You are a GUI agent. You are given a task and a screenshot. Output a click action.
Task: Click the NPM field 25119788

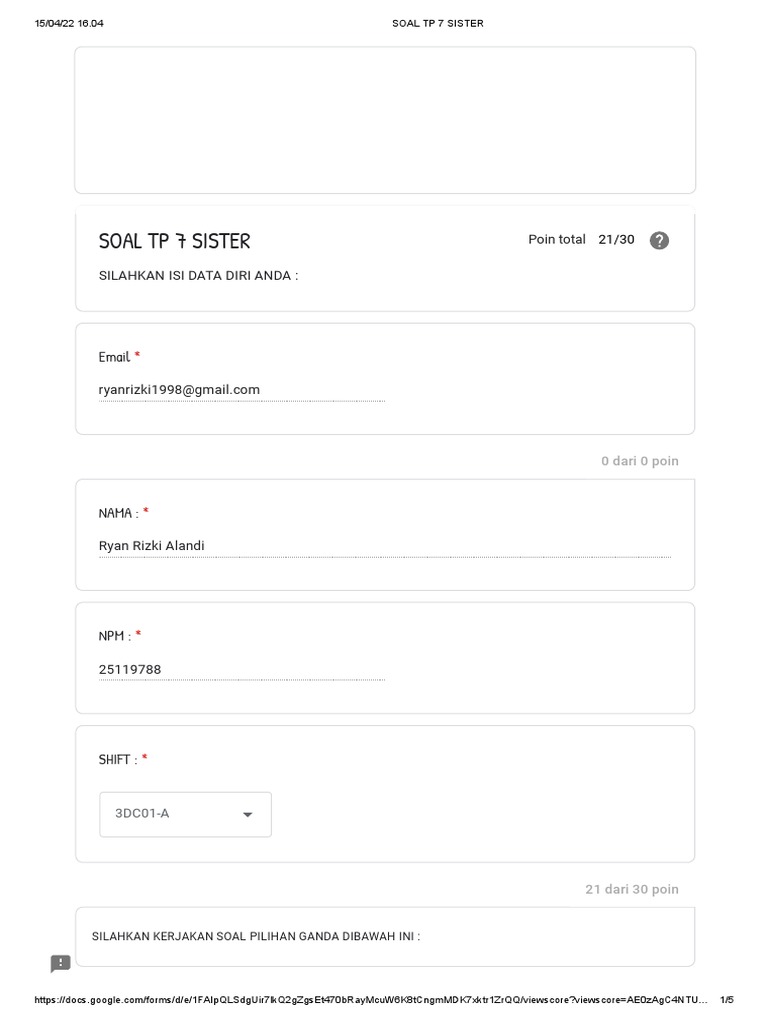click(131, 670)
